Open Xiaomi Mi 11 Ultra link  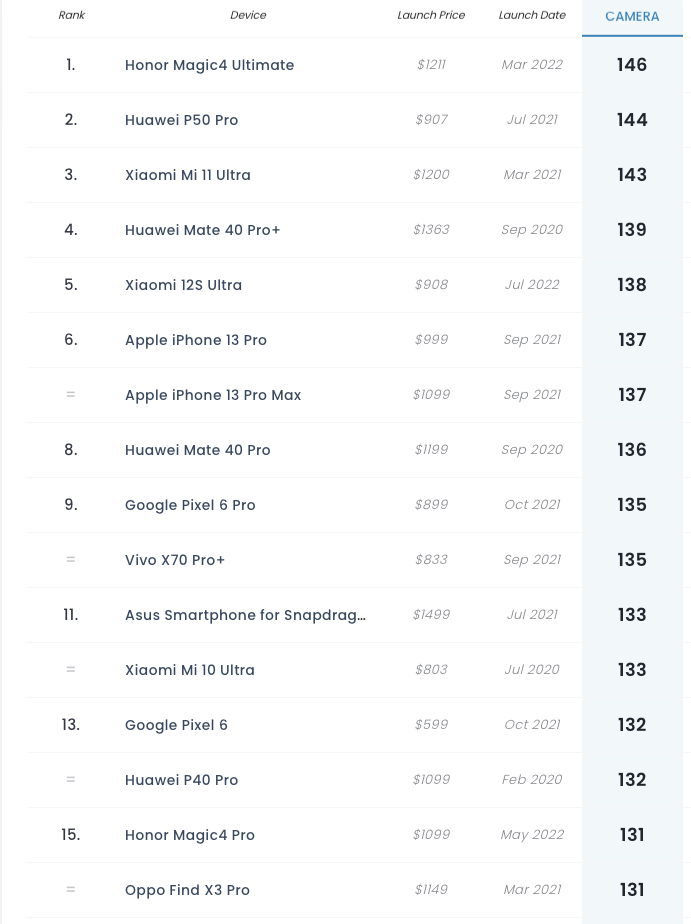(188, 175)
